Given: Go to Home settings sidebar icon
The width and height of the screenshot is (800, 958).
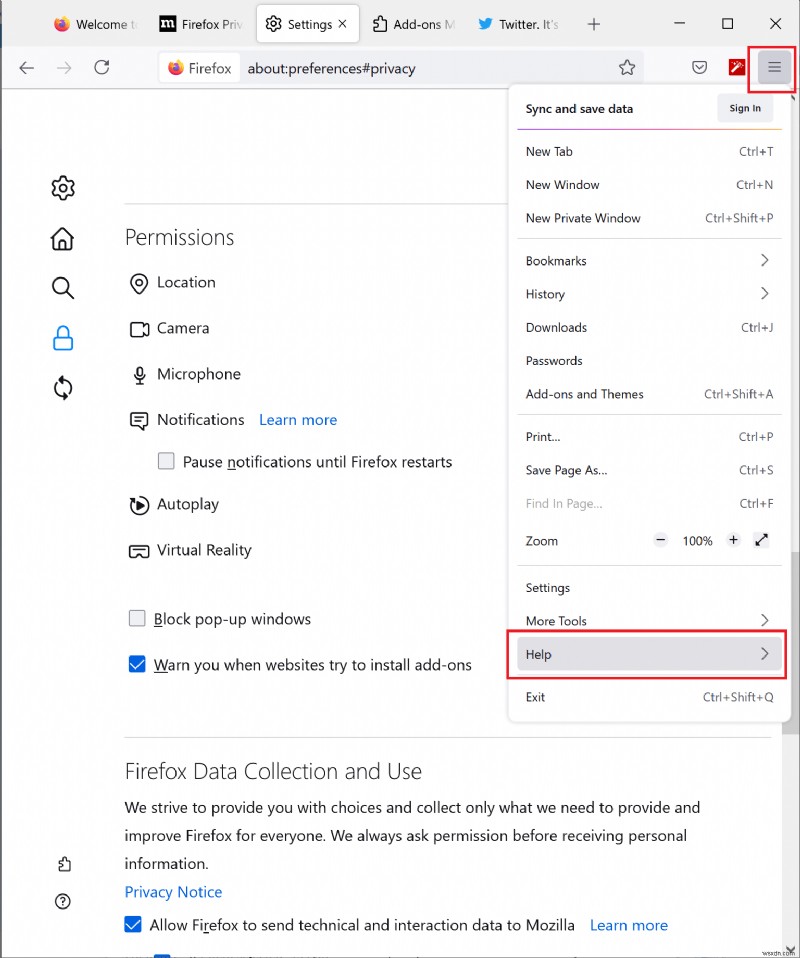Looking at the screenshot, I should [x=63, y=238].
